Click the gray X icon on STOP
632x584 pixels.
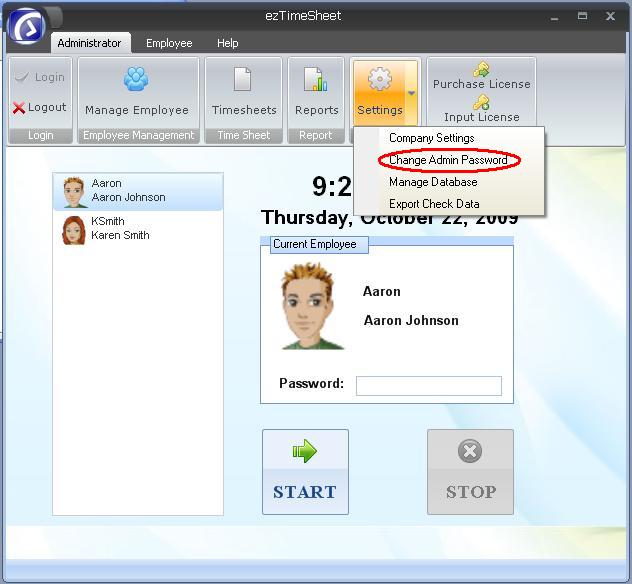470,451
